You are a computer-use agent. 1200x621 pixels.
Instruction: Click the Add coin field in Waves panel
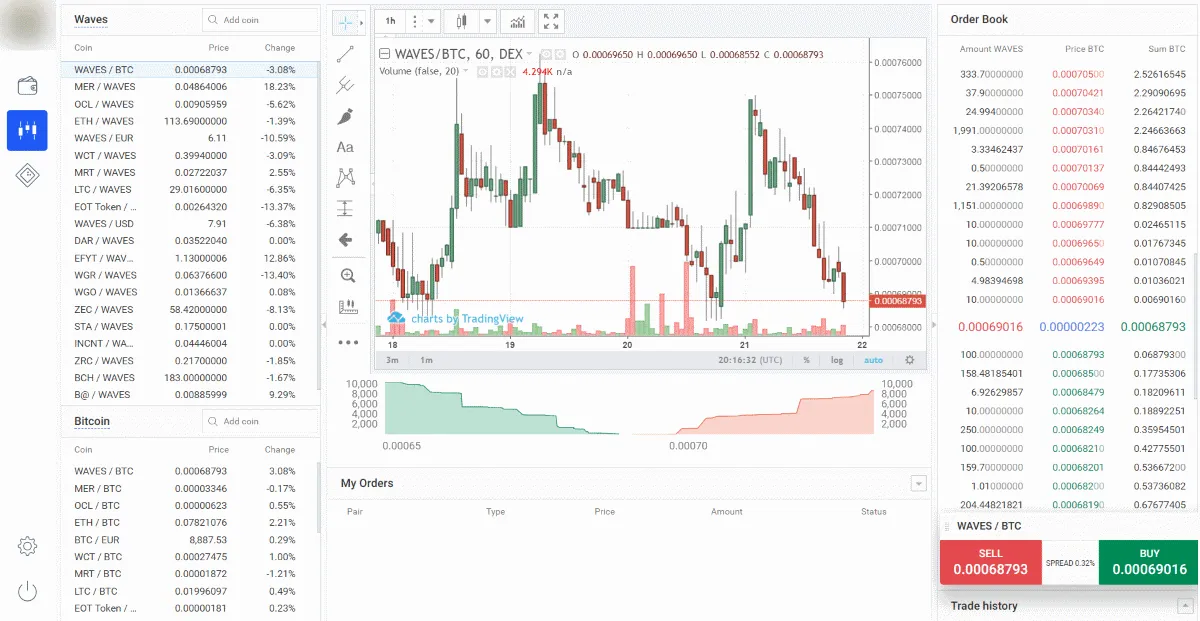coord(261,20)
